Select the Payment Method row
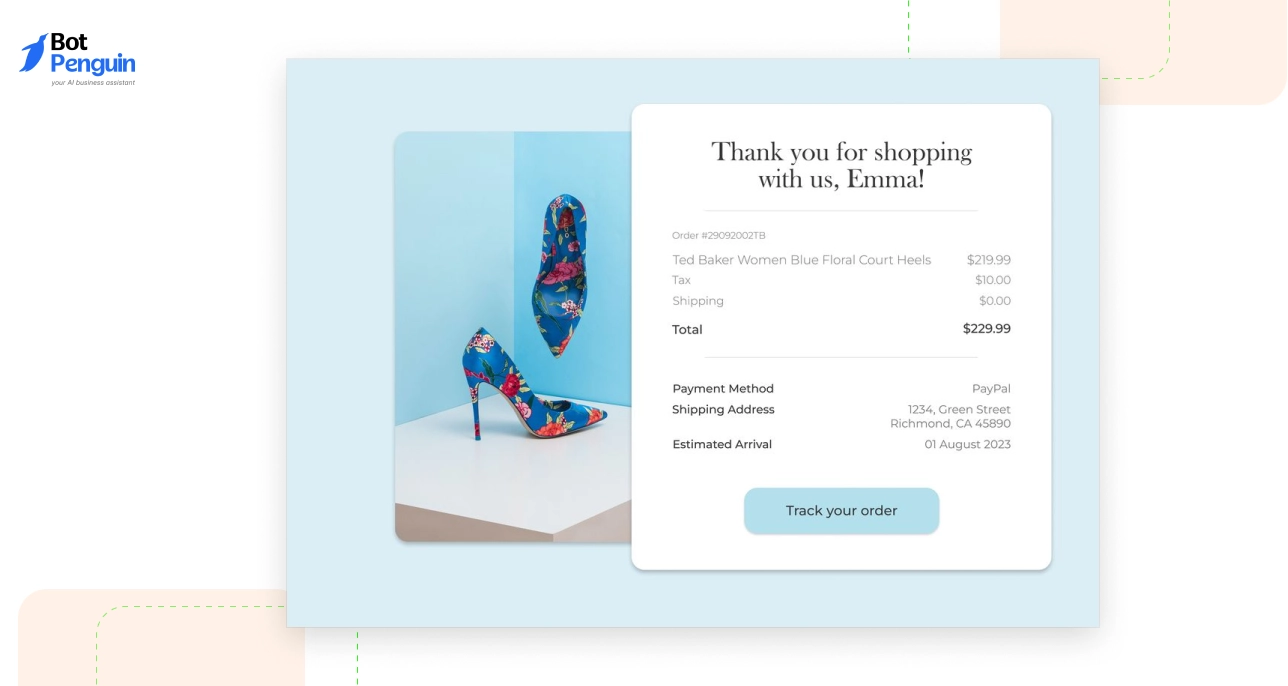 [723, 388]
